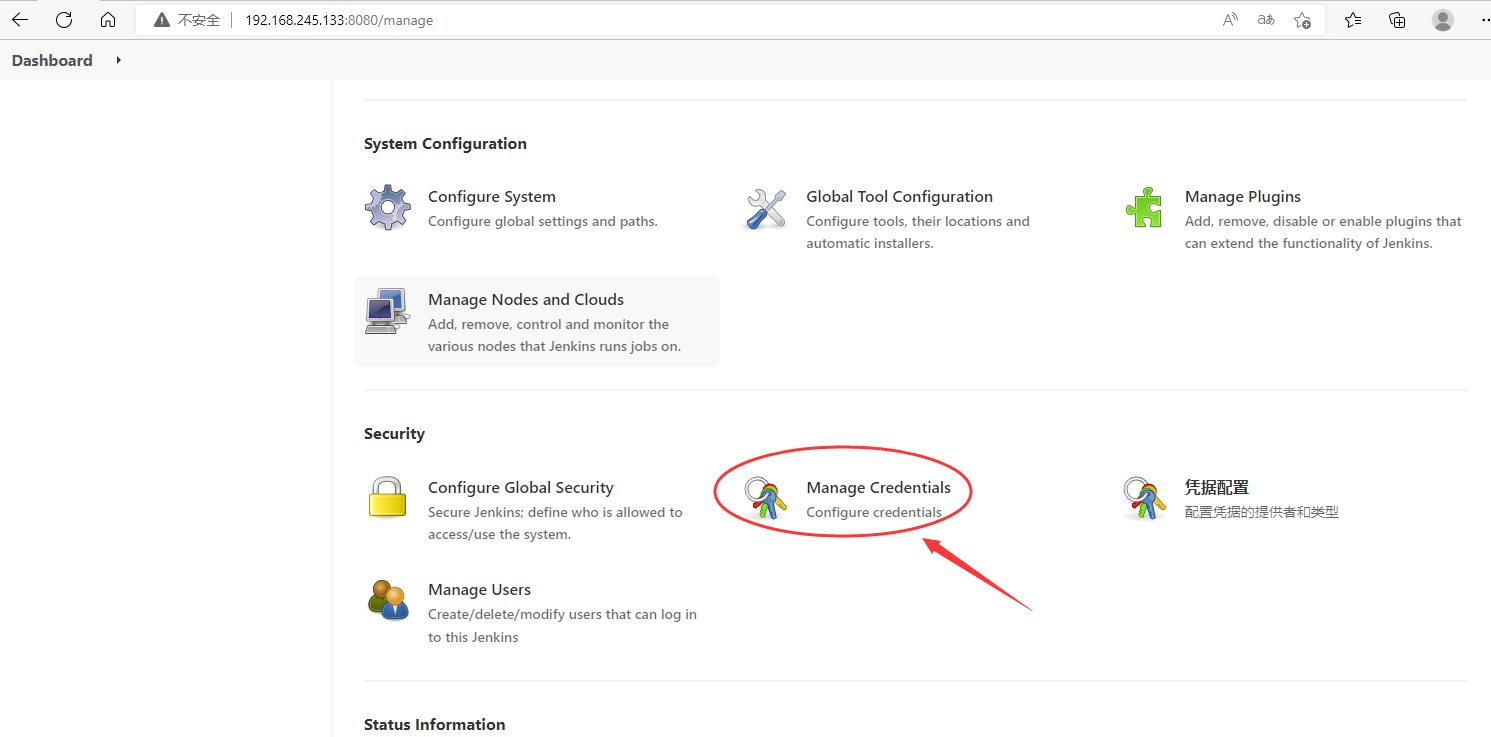Viewport: 1491px width, 737px height.
Task: Open the browser profile avatar
Action: coord(1442,20)
